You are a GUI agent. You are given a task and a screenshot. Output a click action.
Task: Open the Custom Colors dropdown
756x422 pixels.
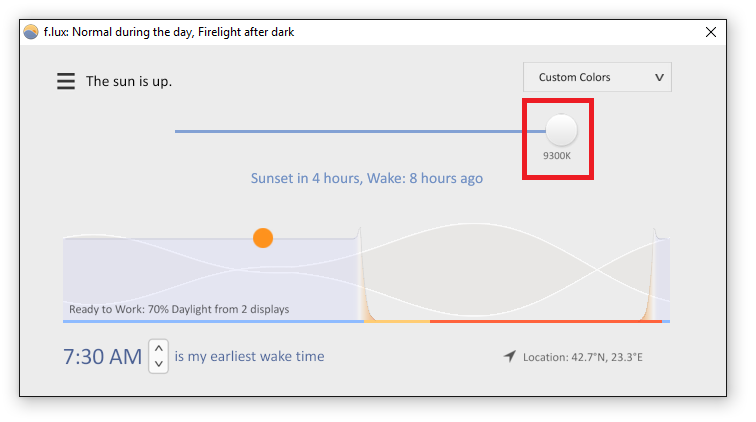(x=597, y=77)
